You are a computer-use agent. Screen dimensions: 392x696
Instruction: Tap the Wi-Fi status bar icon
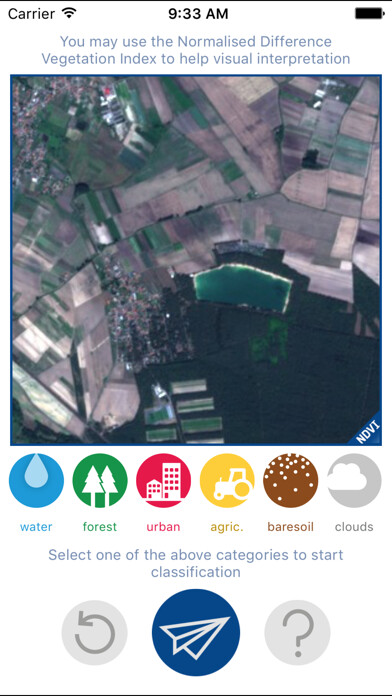point(69,13)
